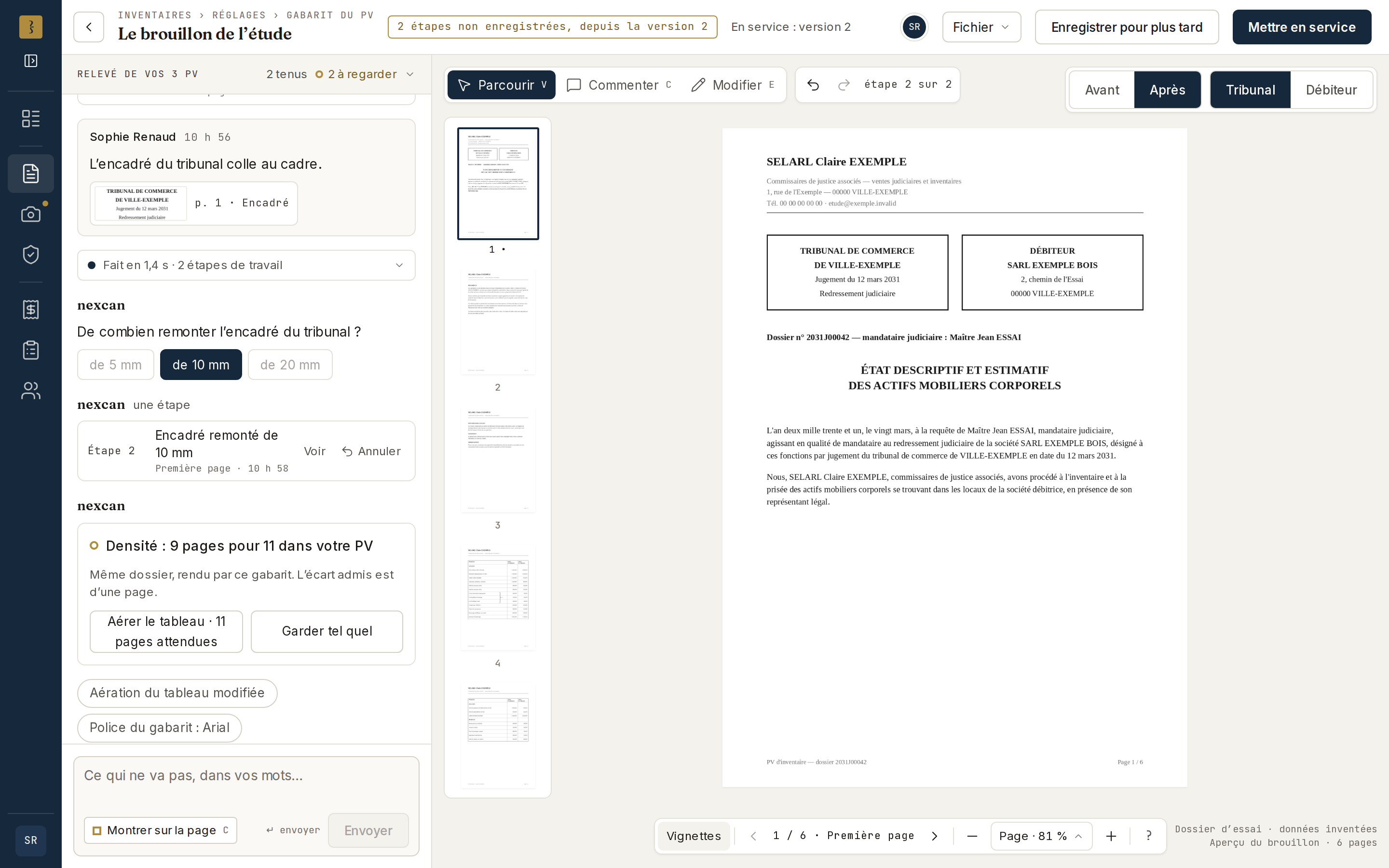Click the back arrow beside the title
The image size is (1389, 868).
[88, 27]
